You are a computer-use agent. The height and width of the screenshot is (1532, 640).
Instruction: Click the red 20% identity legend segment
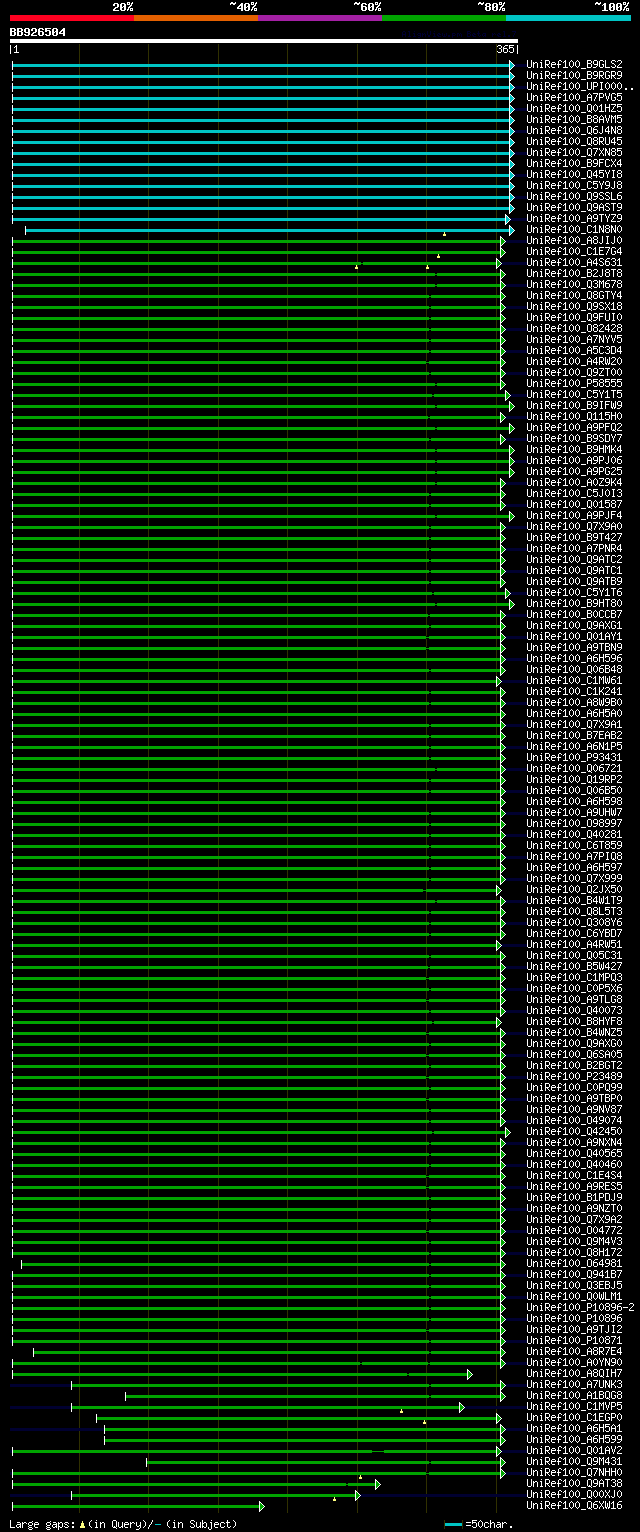tap(72, 18)
